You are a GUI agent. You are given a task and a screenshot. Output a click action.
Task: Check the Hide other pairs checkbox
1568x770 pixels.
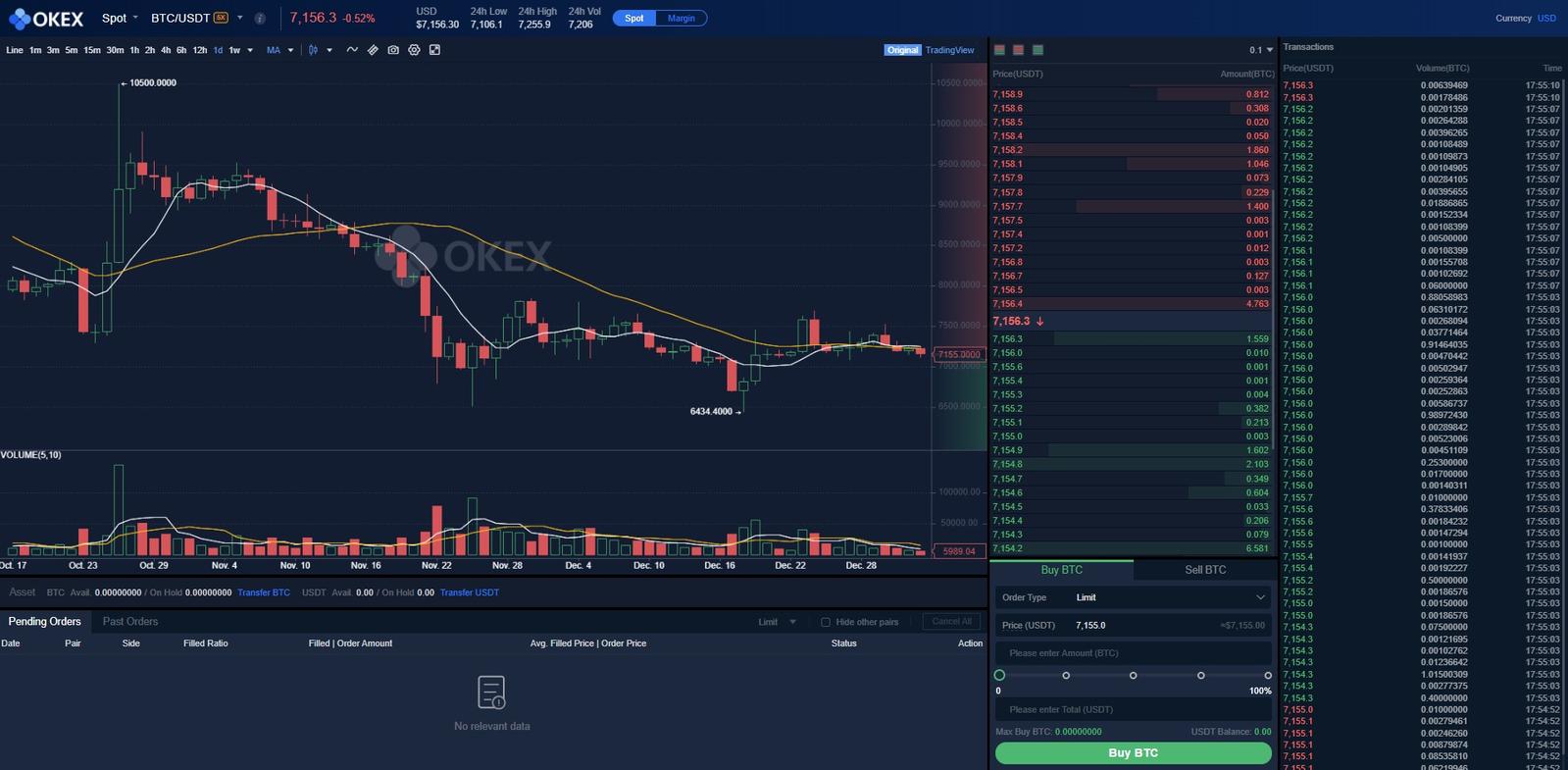(x=826, y=622)
